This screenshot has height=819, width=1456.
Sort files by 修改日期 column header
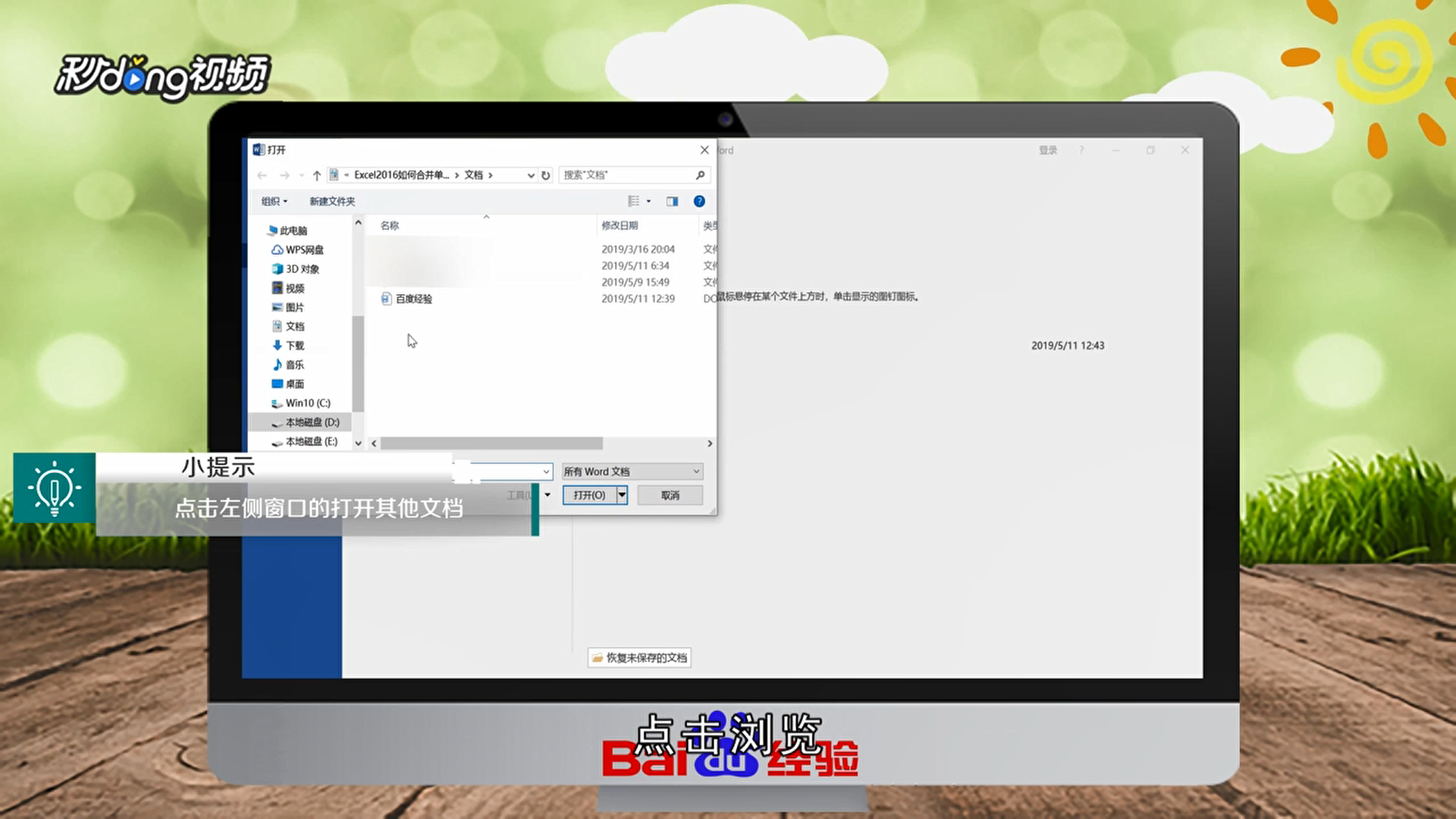(x=620, y=225)
